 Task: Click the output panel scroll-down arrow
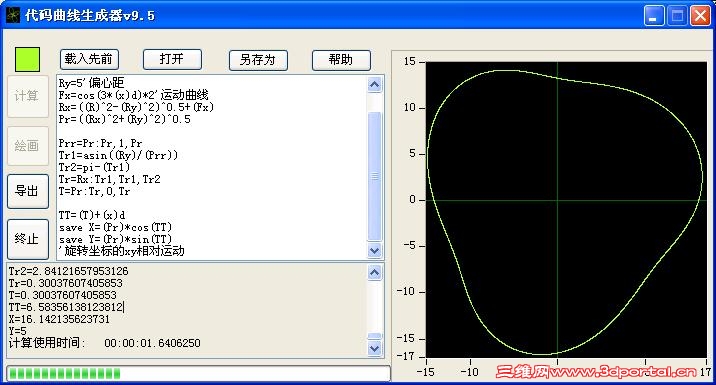(374, 348)
